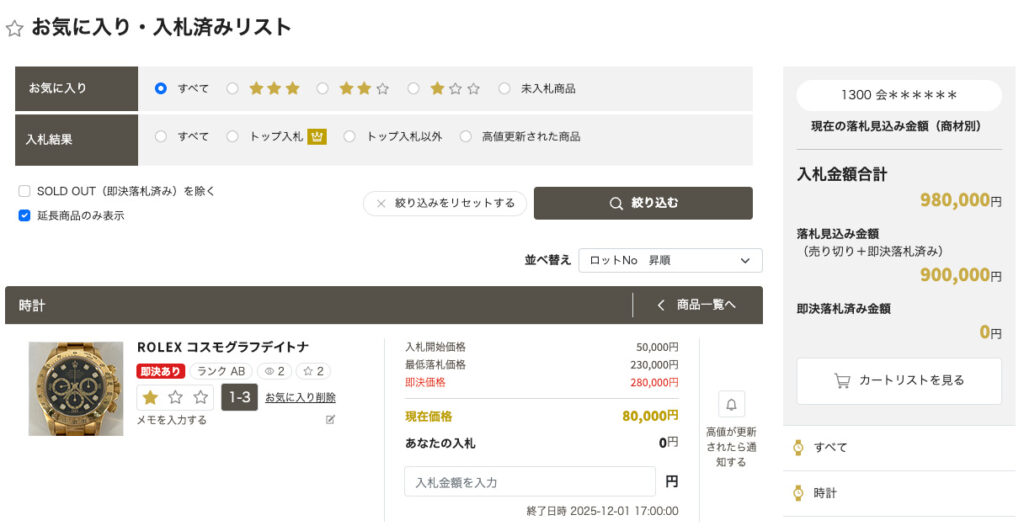The width and height of the screenshot is (1024, 531).
Task: Select 未入札商品 radio option
Action: [504, 88]
